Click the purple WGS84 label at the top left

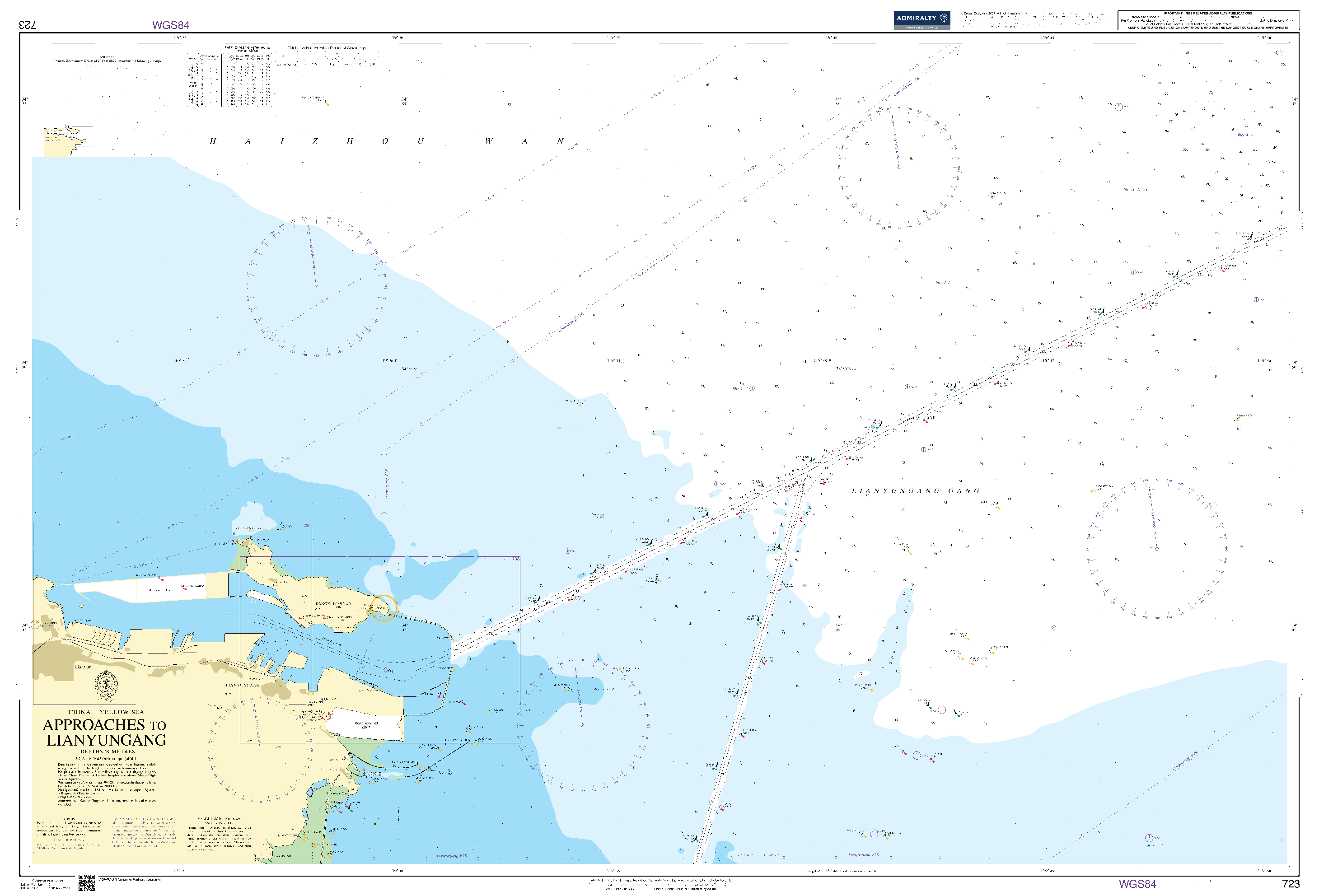click(170, 25)
